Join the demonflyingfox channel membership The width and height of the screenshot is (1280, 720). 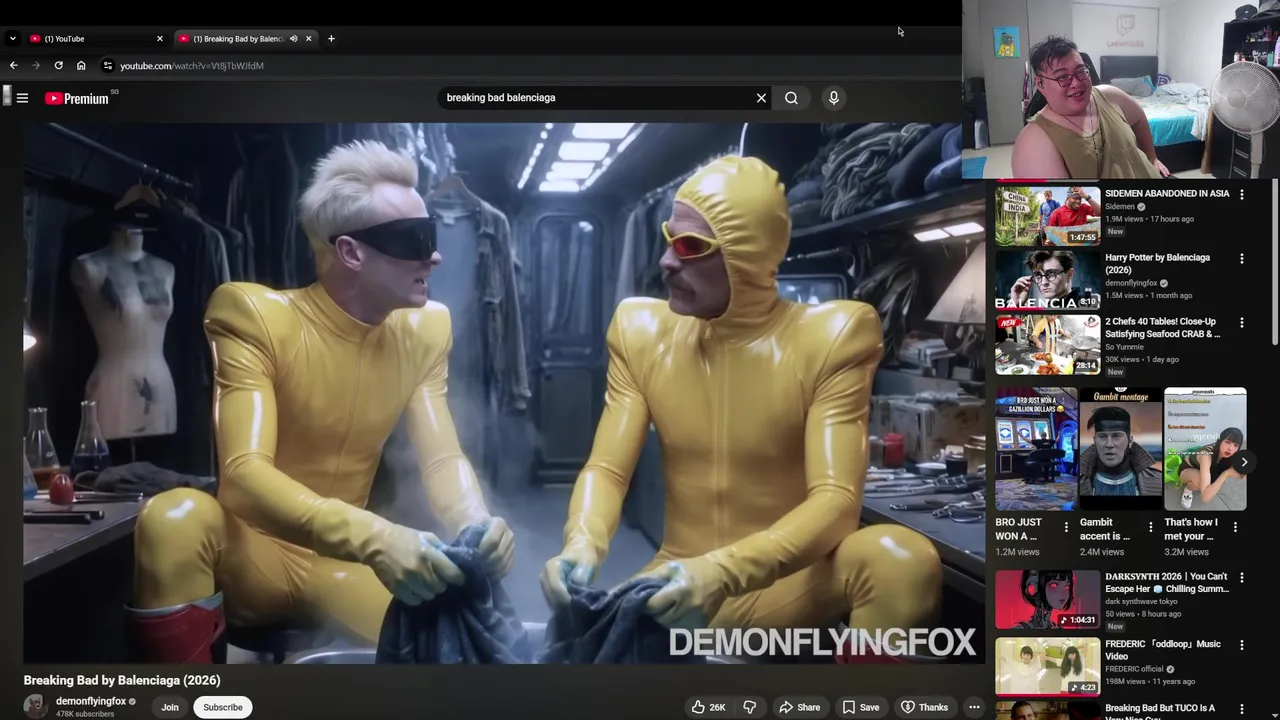click(x=170, y=707)
